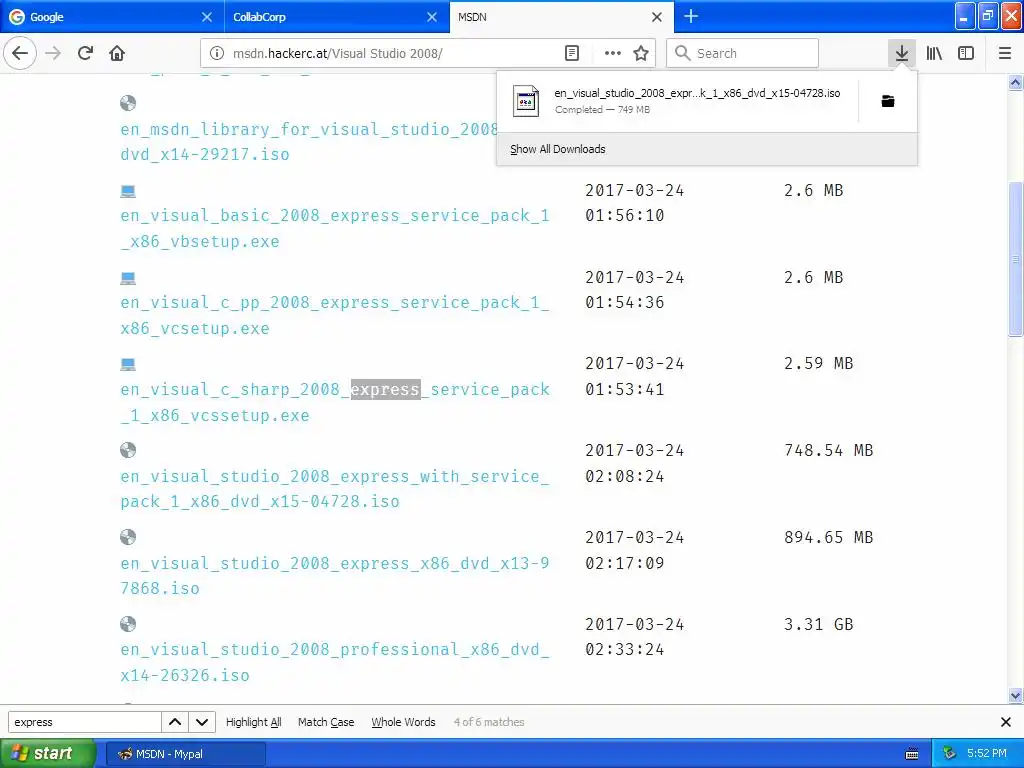Image resolution: width=1024 pixels, height=768 pixels.
Task: Click disc icon above professional_x86_dvd iso
Action: coord(128,624)
